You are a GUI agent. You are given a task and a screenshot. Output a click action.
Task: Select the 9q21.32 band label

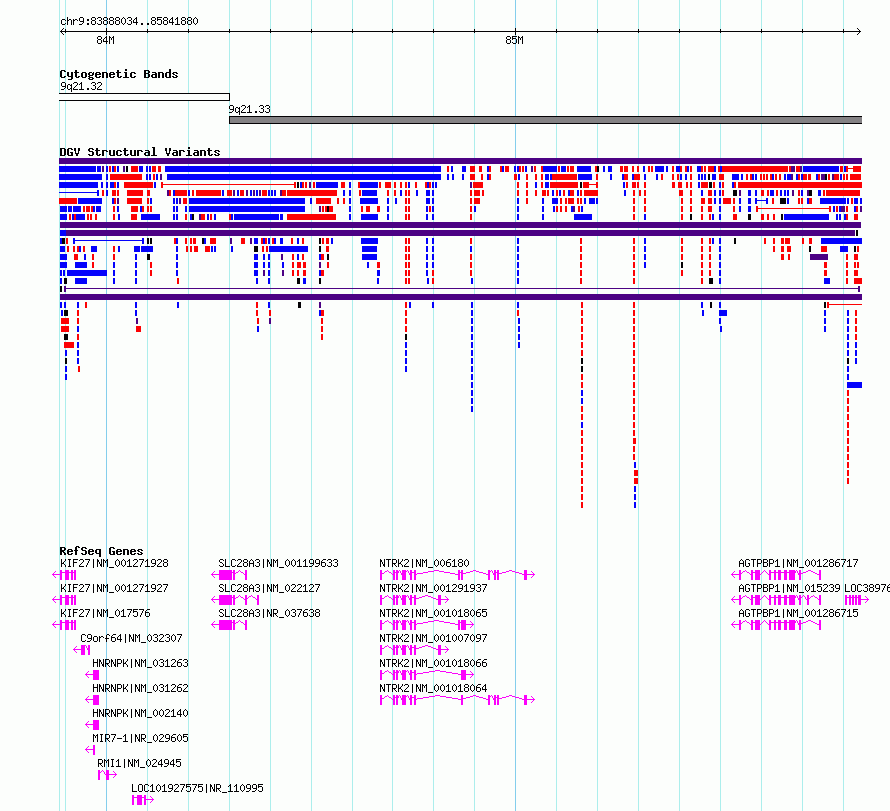tap(81, 86)
